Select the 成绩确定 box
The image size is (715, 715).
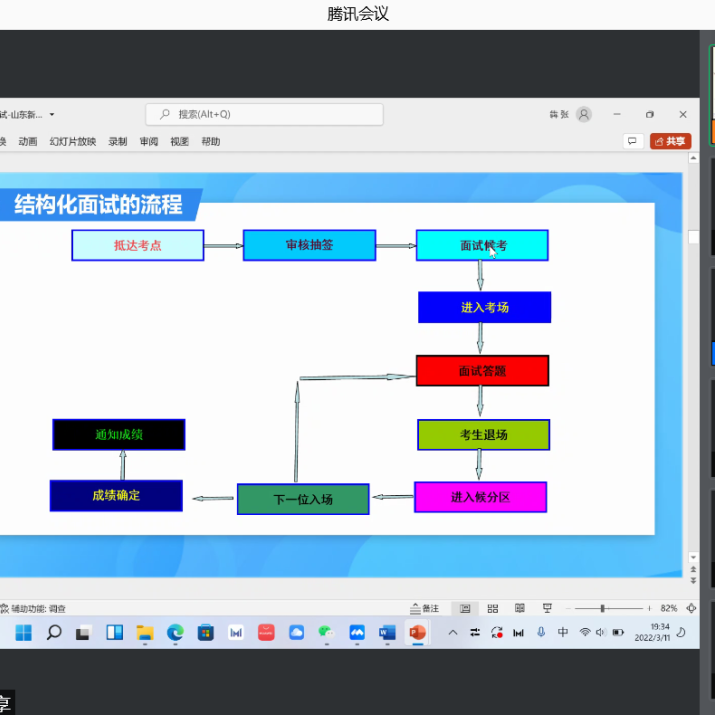pyautogui.click(x=116, y=496)
